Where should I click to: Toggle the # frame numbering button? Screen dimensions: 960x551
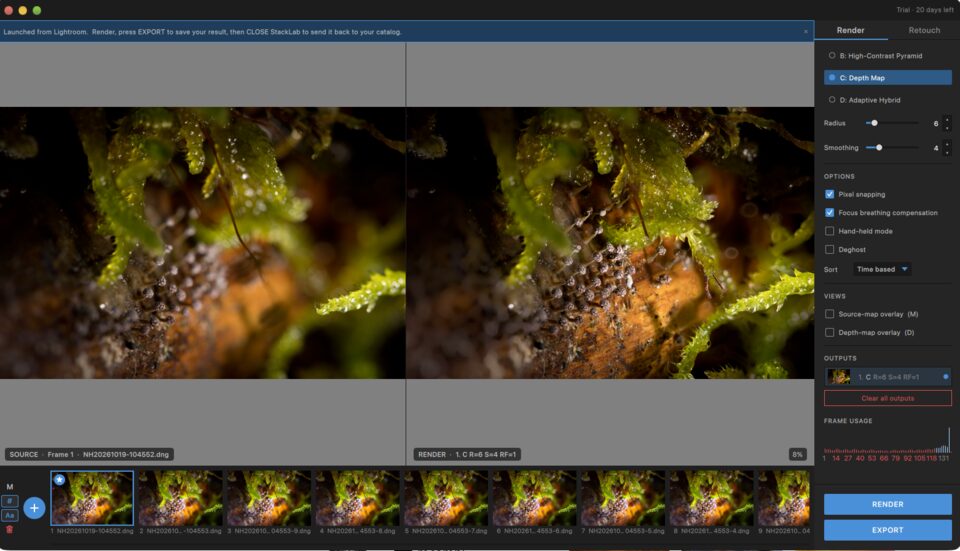coord(10,501)
